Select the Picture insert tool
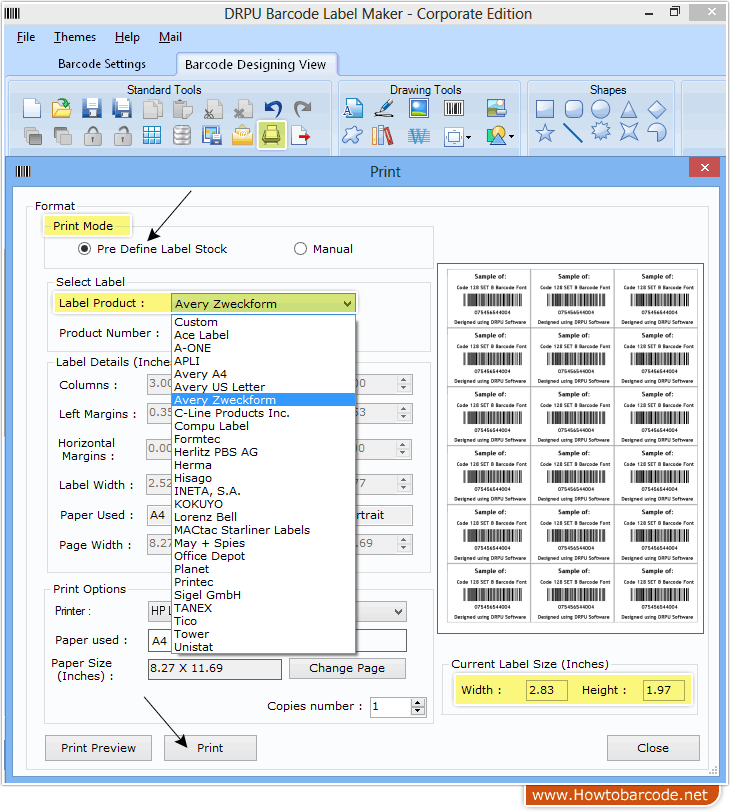The width and height of the screenshot is (730, 812). click(x=418, y=109)
